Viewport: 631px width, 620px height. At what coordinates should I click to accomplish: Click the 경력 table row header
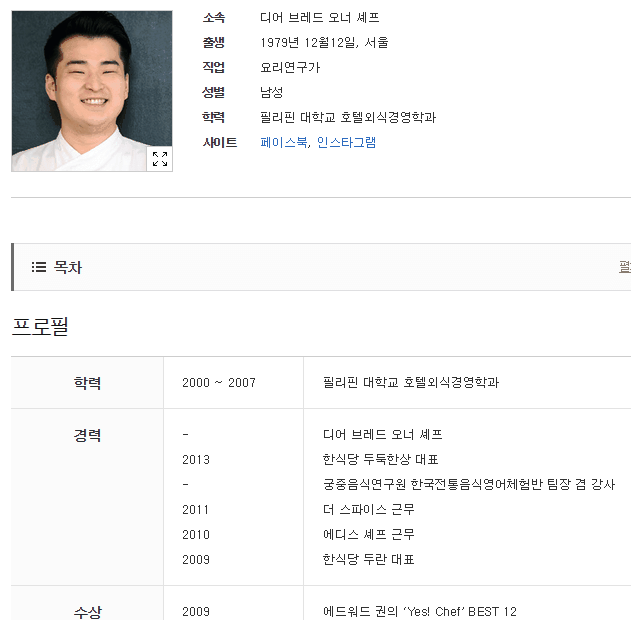pos(87,435)
